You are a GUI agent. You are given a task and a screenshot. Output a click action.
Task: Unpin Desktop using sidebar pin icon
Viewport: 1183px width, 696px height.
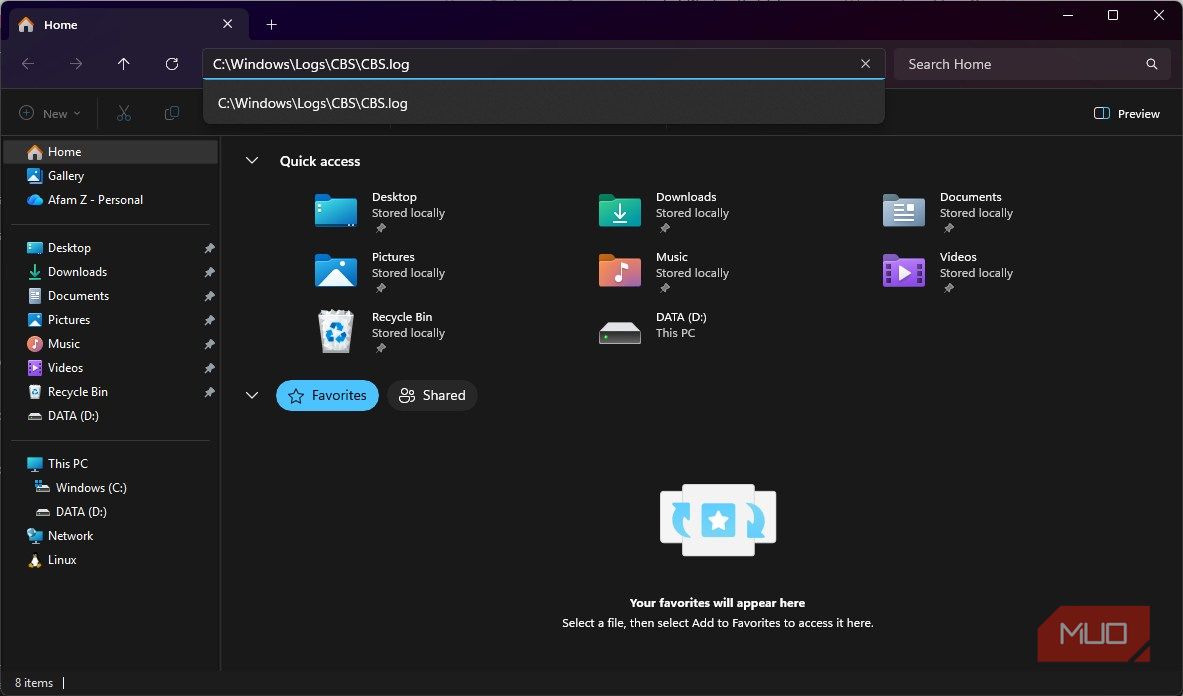pos(209,248)
